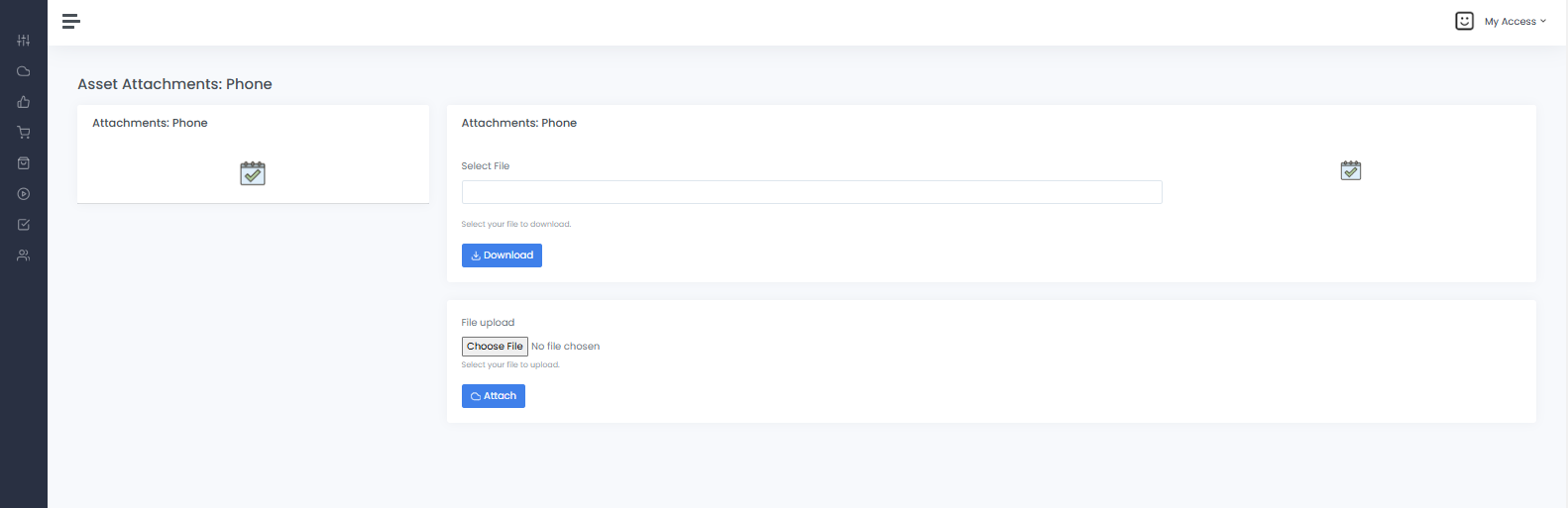The height and width of the screenshot is (508, 1568).
Task: Click the calendar check icon in the left card
Action: 253,173
